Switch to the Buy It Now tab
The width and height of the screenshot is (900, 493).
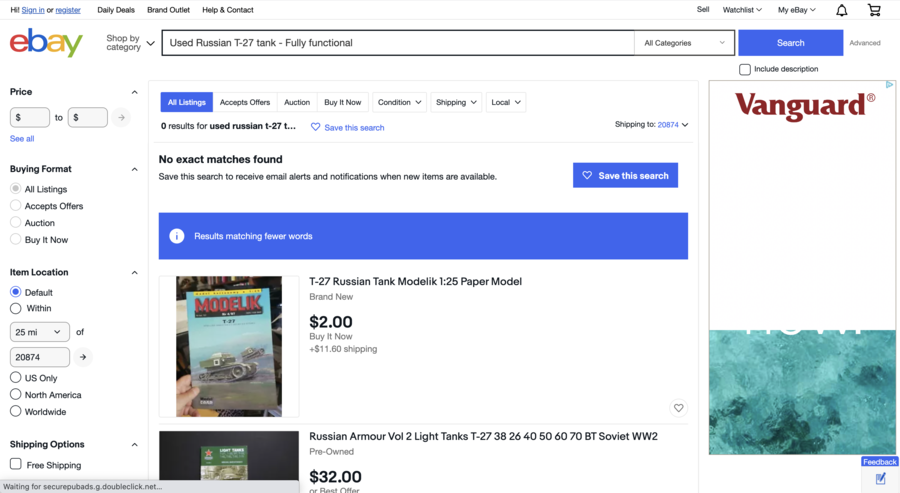point(343,102)
